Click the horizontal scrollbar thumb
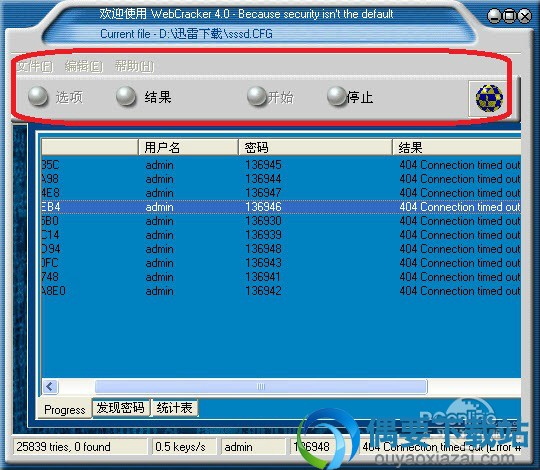This screenshot has height=470, width=540. pos(261,386)
